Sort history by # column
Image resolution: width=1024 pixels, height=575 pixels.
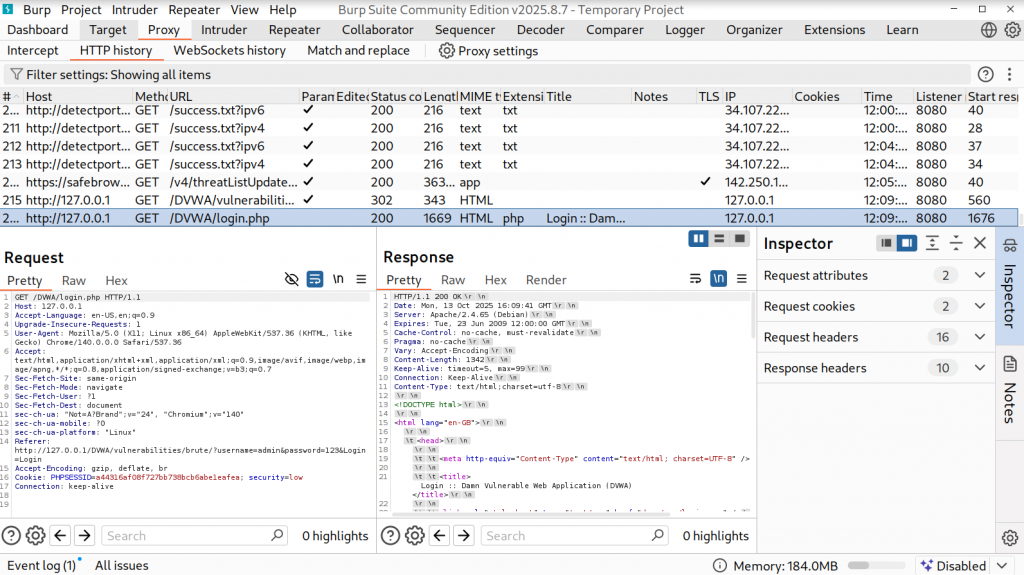click(11, 96)
